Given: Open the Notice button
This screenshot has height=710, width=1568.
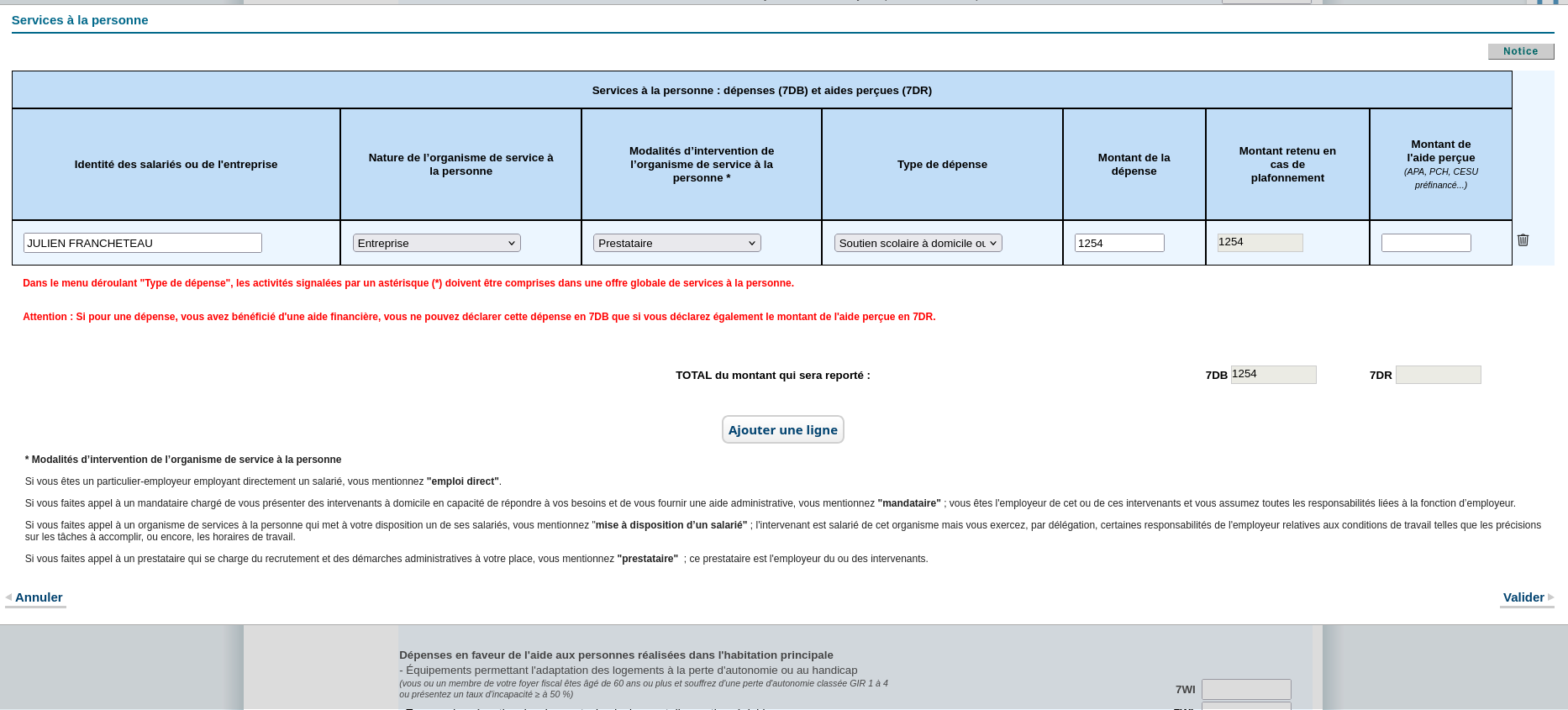Looking at the screenshot, I should pyautogui.click(x=1520, y=51).
